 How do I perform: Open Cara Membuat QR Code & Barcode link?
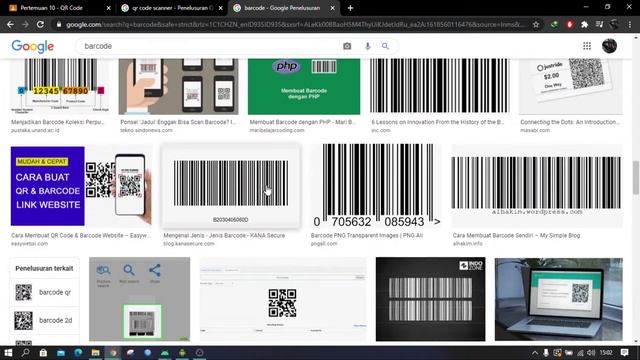pos(81,236)
